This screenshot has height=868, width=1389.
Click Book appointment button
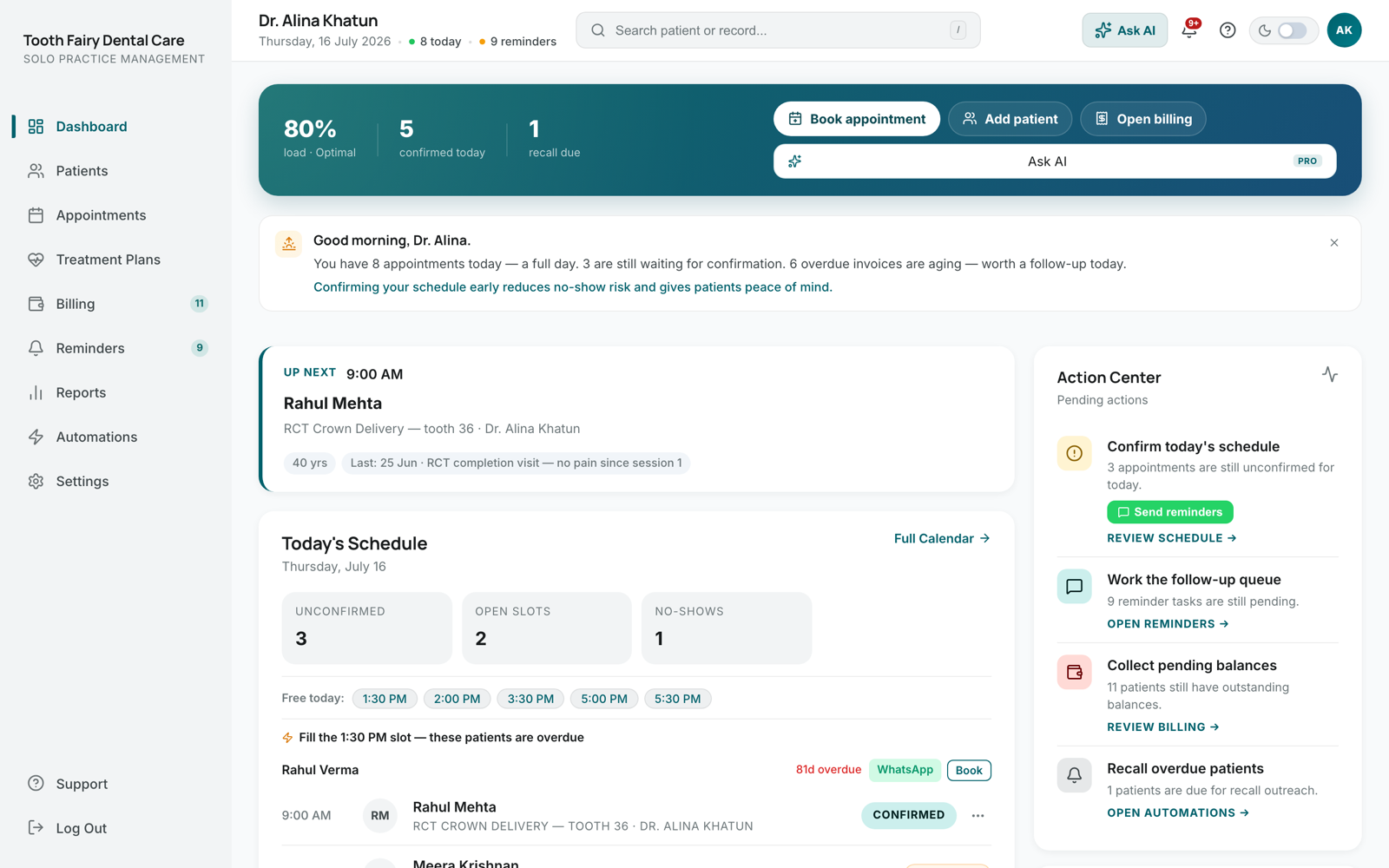click(x=857, y=119)
